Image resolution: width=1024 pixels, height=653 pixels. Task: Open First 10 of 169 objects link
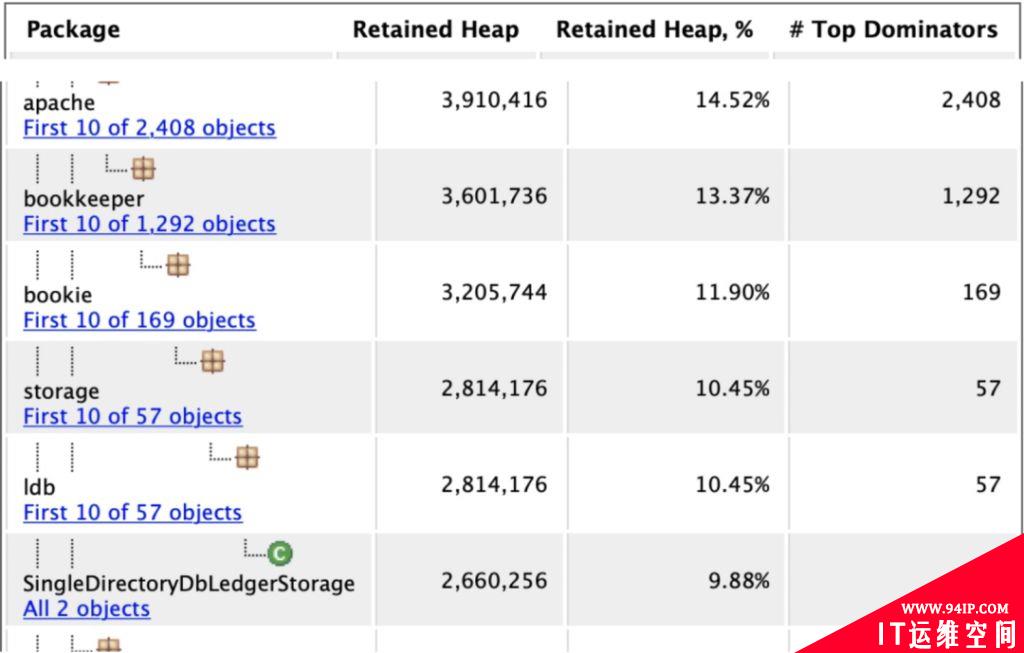139,320
